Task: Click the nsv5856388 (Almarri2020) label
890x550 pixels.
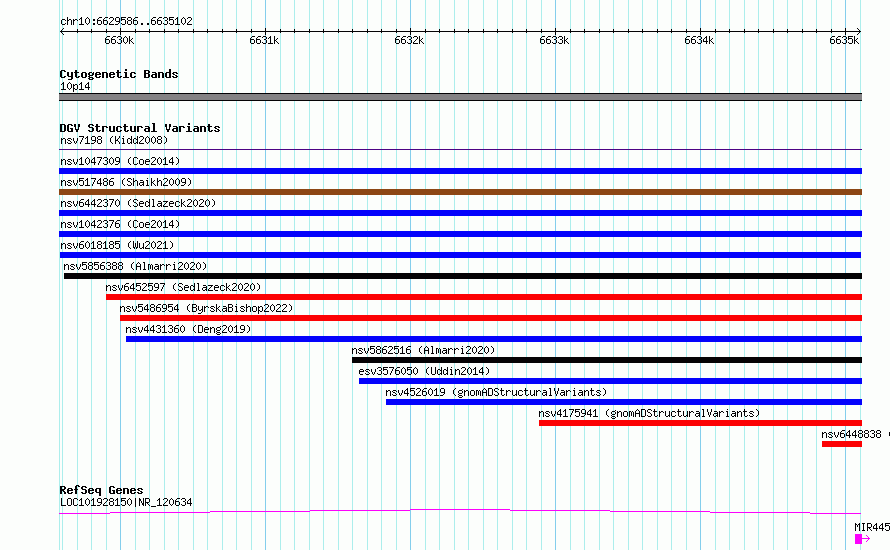Action: [x=135, y=266]
